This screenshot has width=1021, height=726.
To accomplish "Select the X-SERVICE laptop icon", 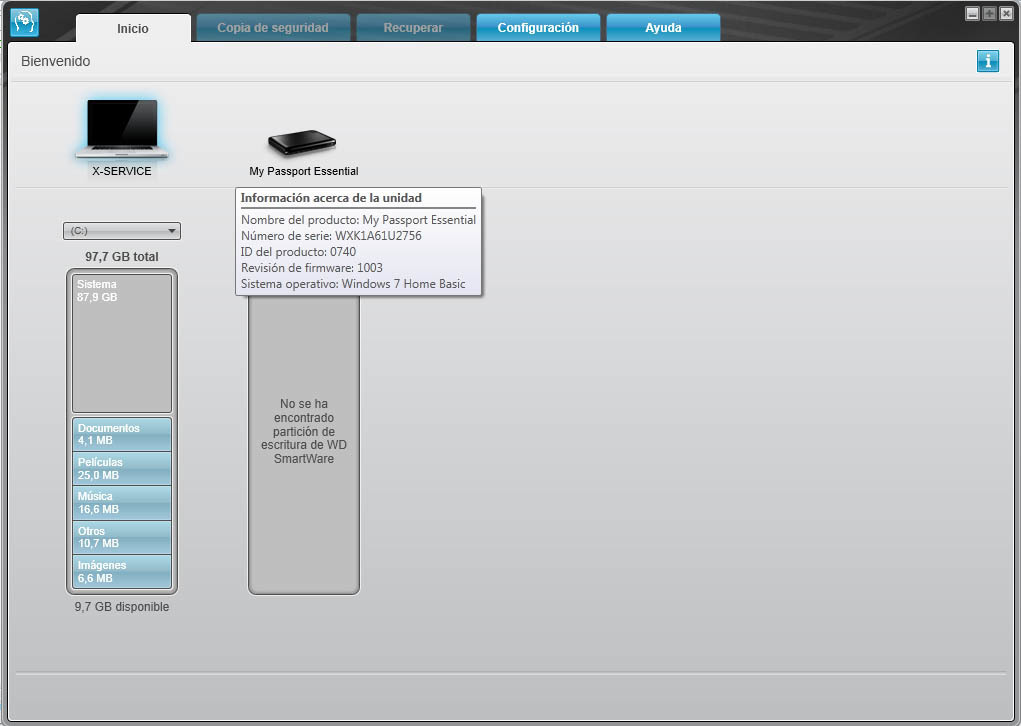I will click(122, 129).
